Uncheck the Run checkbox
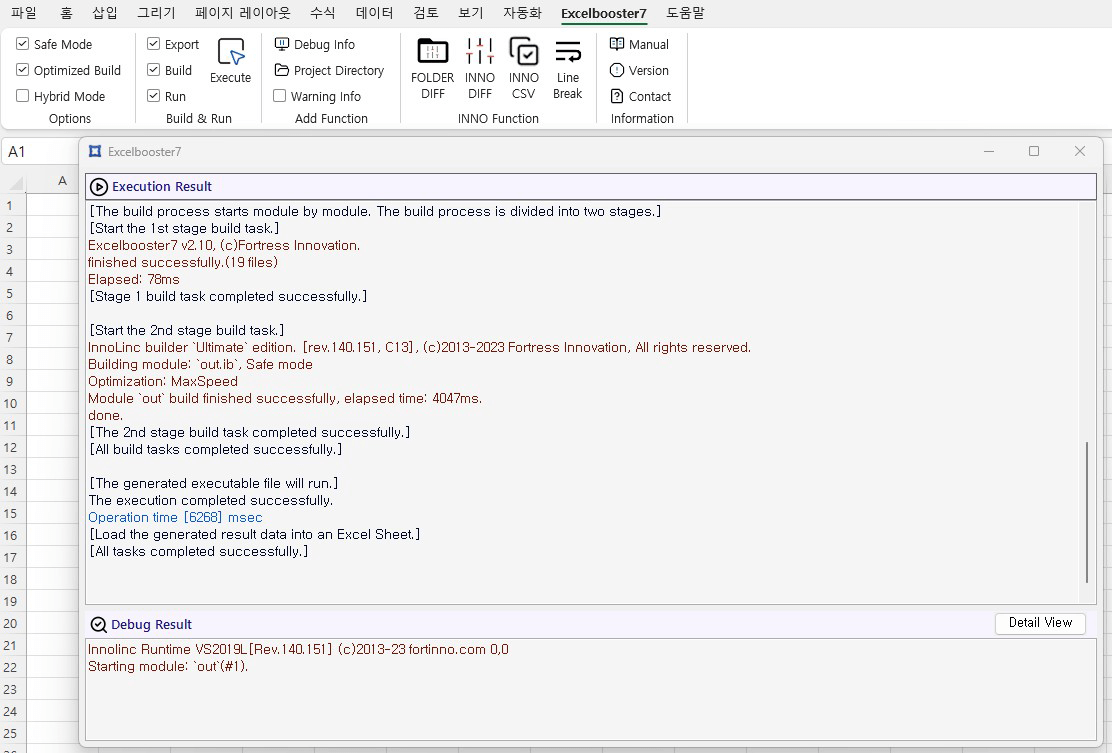Image resolution: width=1112 pixels, height=753 pixels. (x=153, y=96)
